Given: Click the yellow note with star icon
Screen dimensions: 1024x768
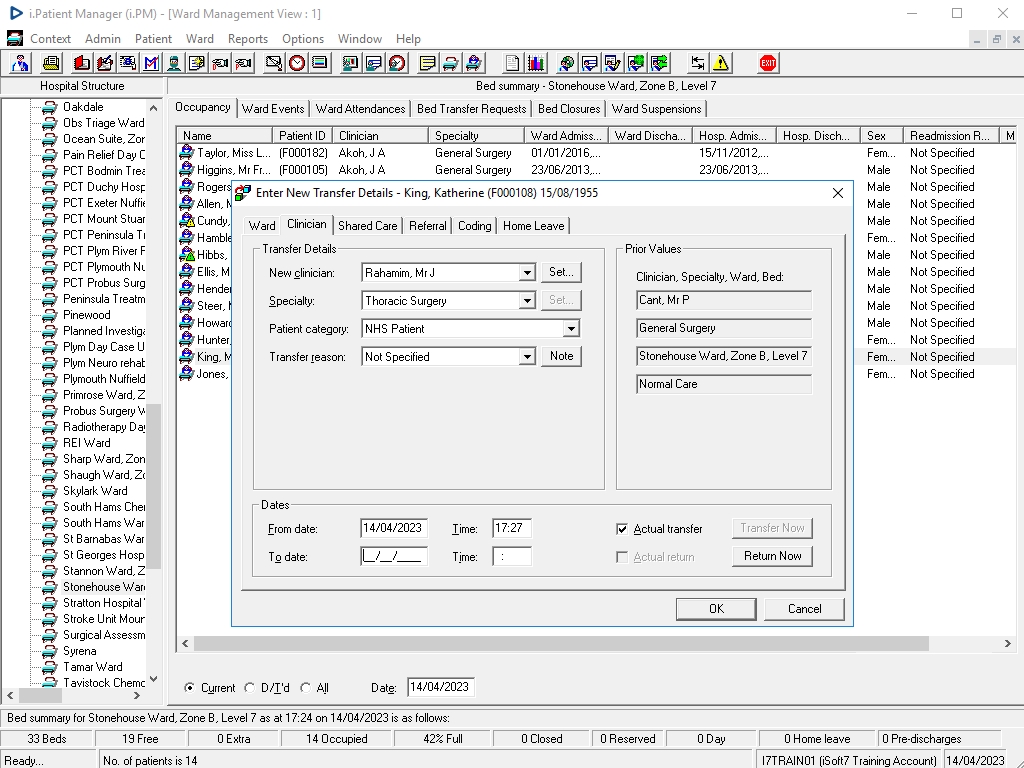Looking at the screenshot, I should point(197,63).
